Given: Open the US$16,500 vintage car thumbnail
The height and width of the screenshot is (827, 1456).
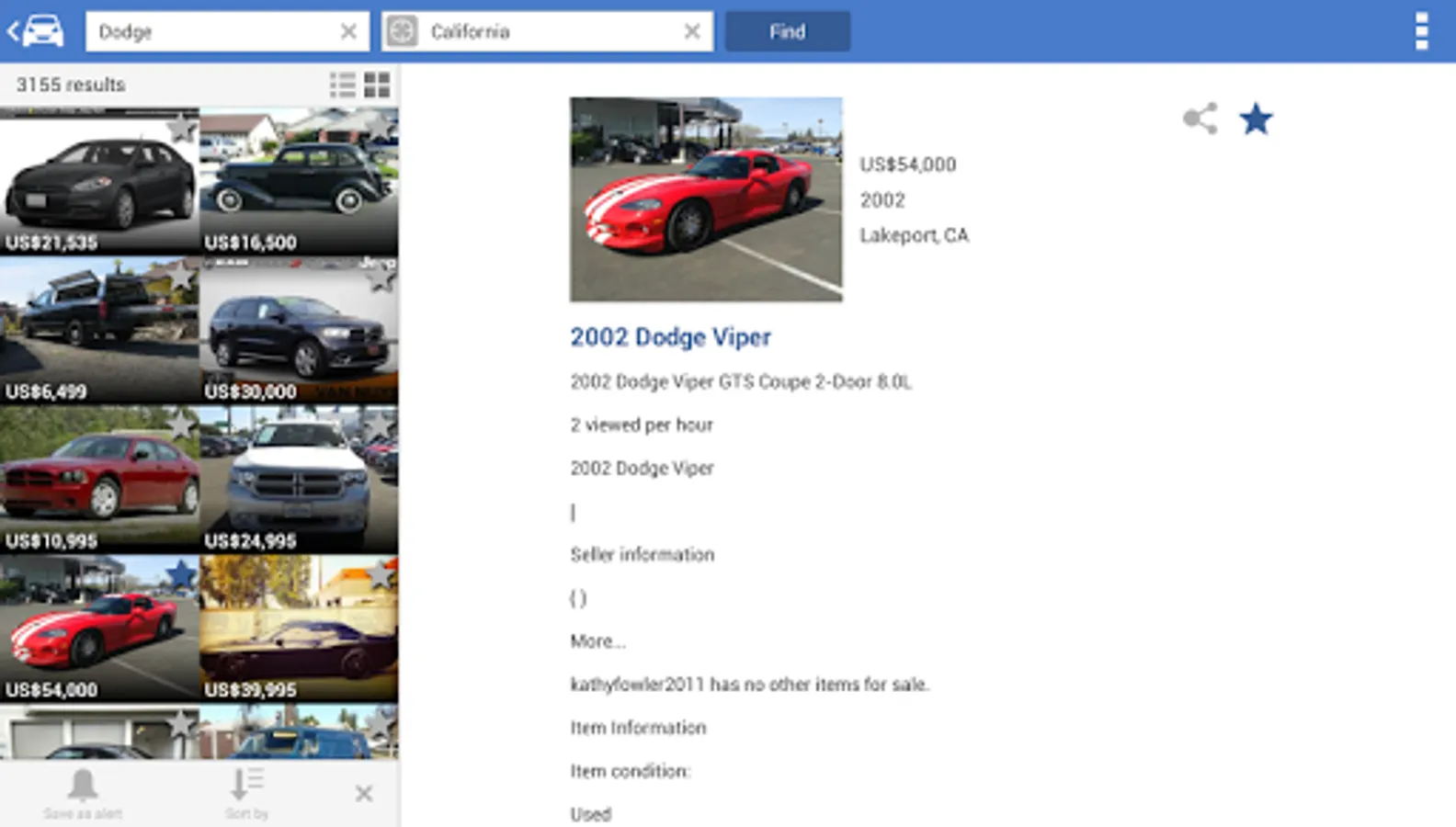Looking at the screenshot, I should (x=299, y=181).
